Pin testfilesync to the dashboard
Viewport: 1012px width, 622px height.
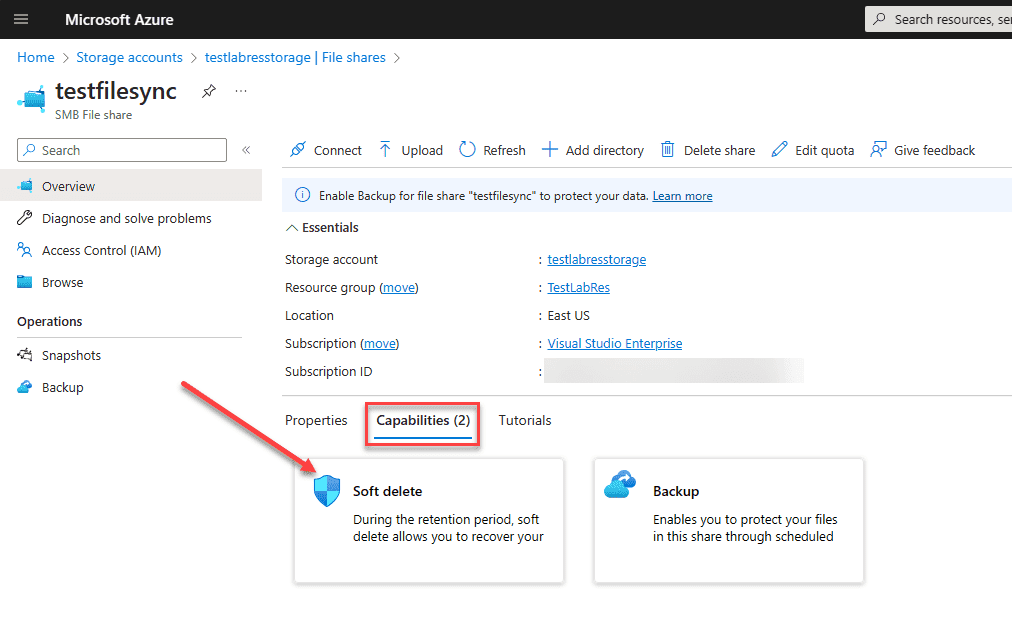[x=208, y=92]
